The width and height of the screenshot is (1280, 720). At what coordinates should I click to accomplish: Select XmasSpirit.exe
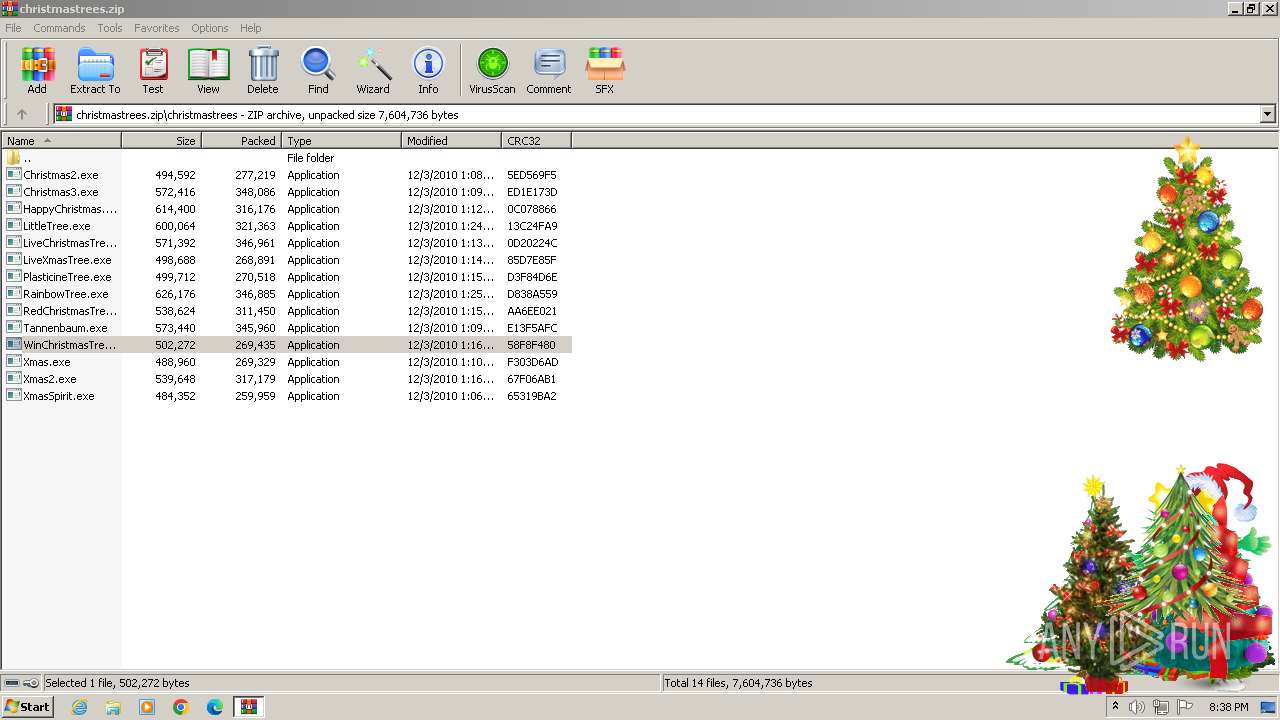point(59,396)
